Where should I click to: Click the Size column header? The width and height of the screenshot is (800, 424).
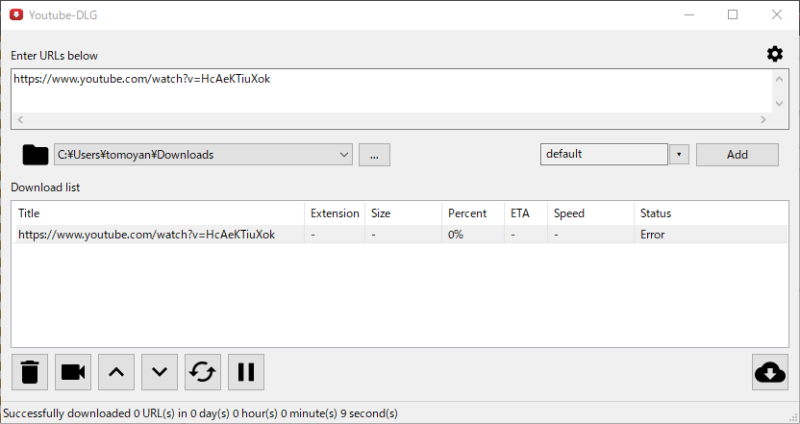tap(403, 213)
